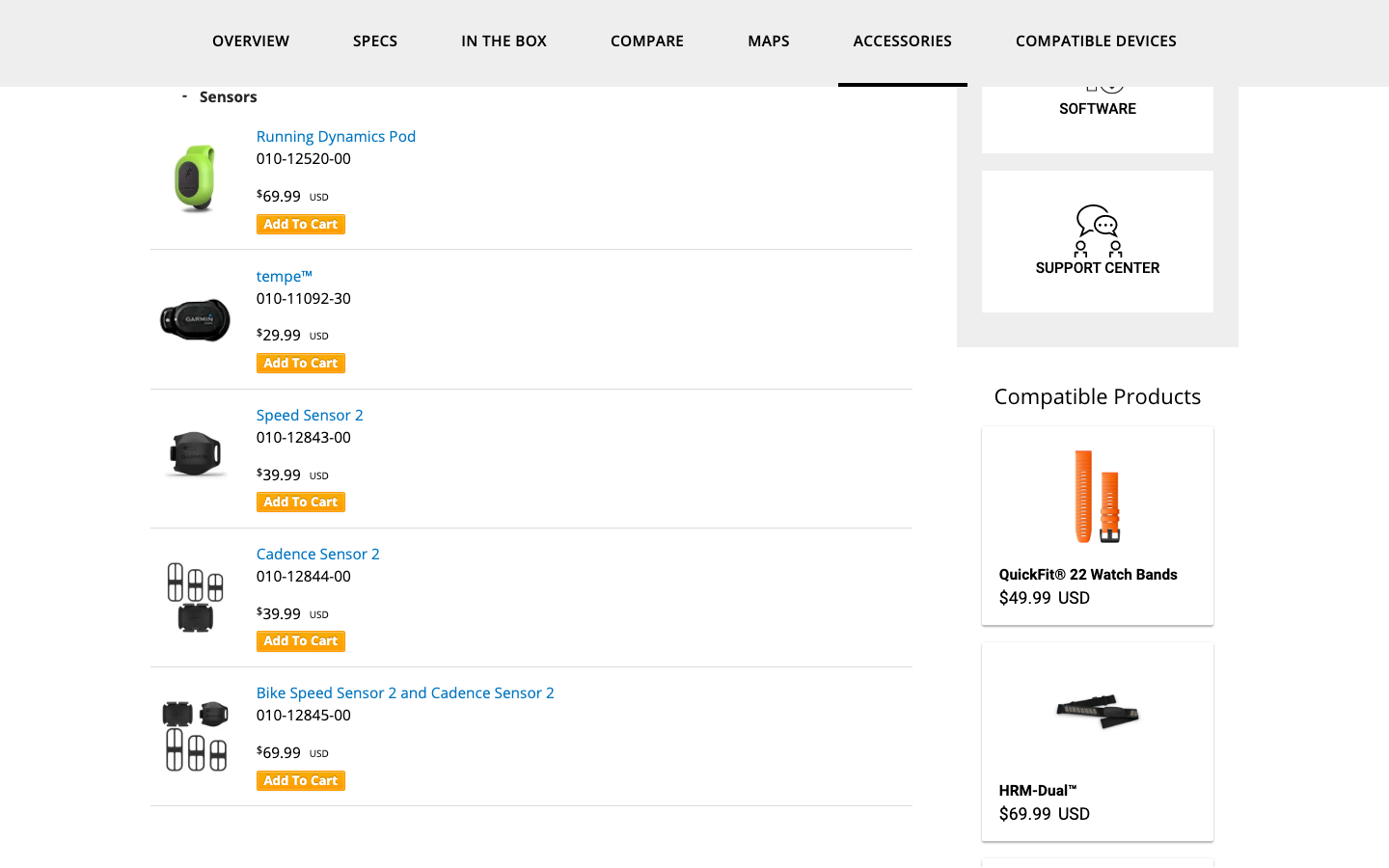
Task: Open the tempe product link
Action: pyautogui.click(x=285, y=276)
